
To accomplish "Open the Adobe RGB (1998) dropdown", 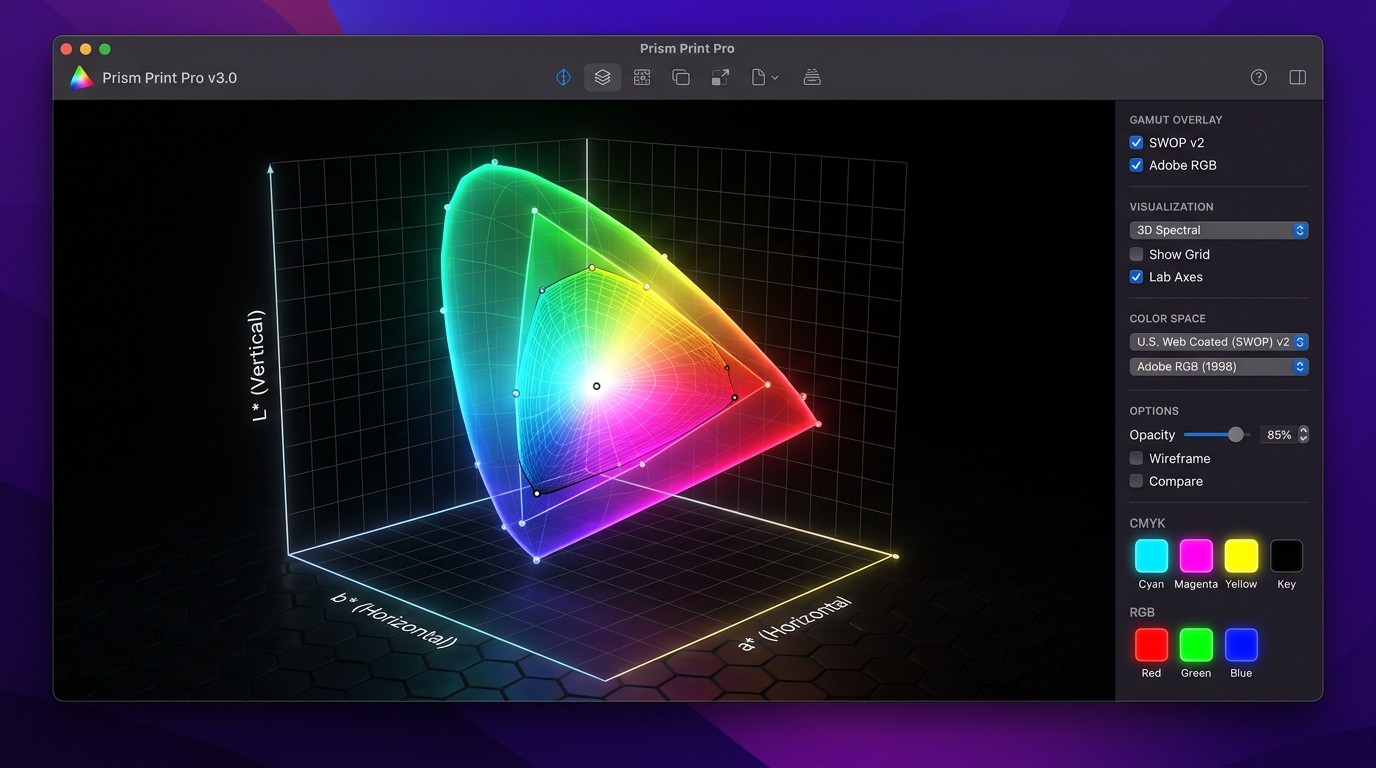I will click(1219, 367).
